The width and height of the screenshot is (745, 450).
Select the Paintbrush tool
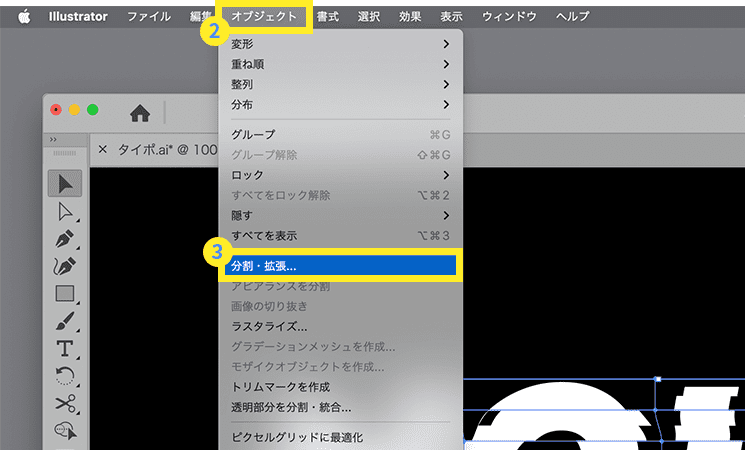click(x=65, y=321)
